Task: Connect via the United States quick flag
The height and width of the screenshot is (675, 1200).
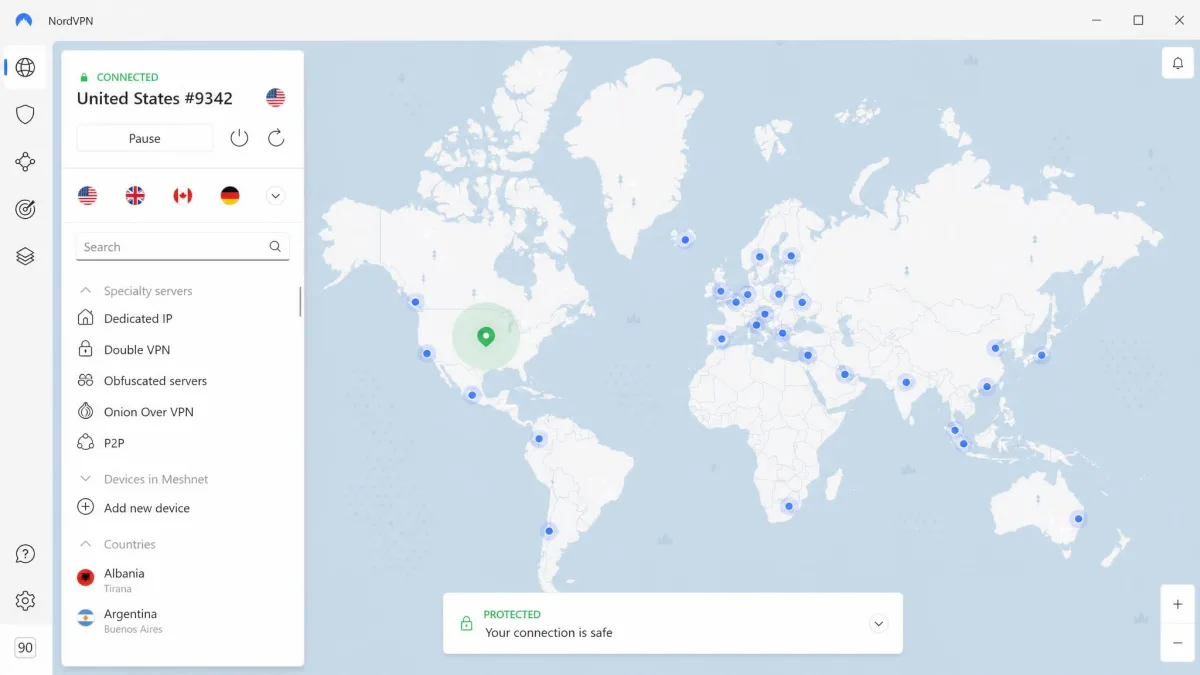Action: click(88, 196)
